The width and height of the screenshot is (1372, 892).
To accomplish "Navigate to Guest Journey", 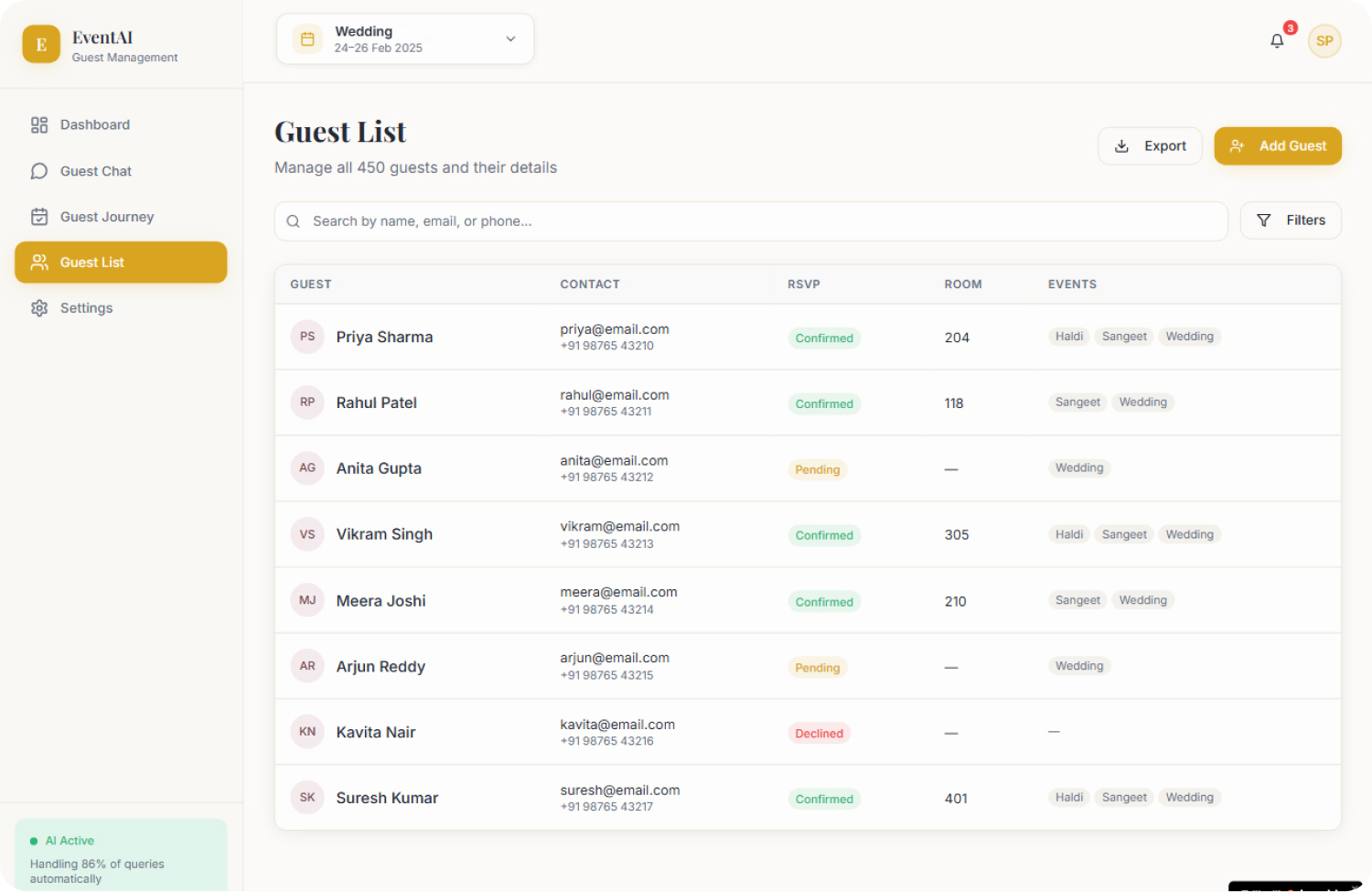I will 106,217.
